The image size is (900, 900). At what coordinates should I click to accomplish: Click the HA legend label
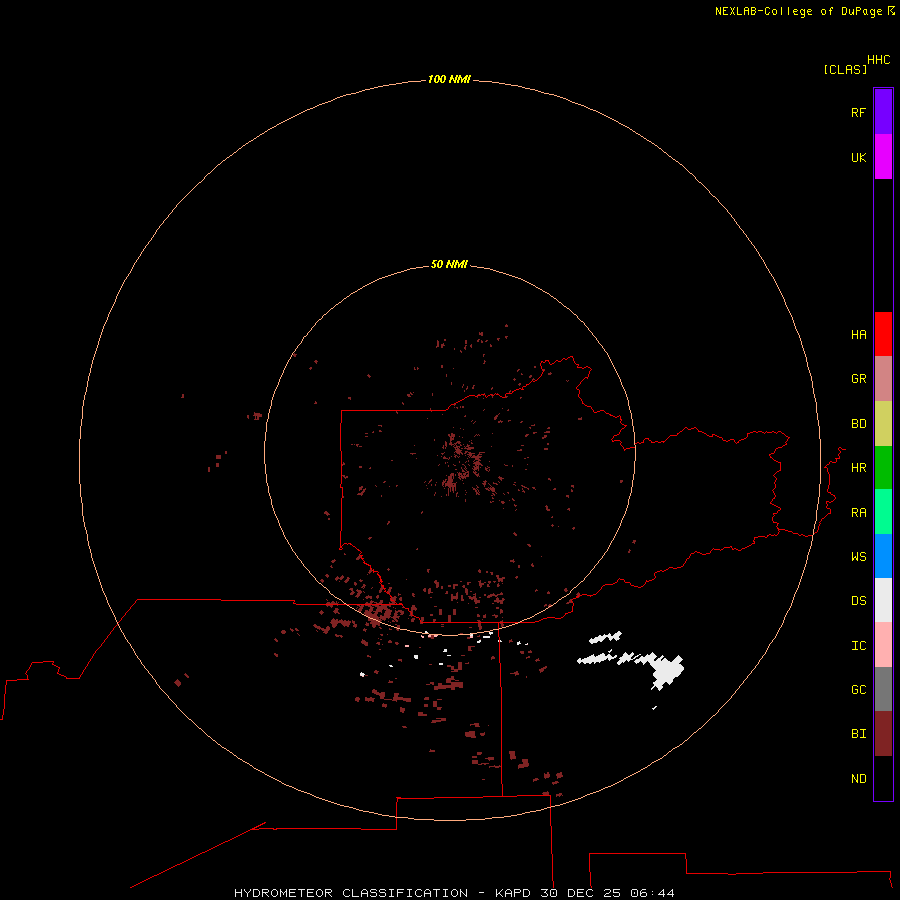tap(858, 334)
